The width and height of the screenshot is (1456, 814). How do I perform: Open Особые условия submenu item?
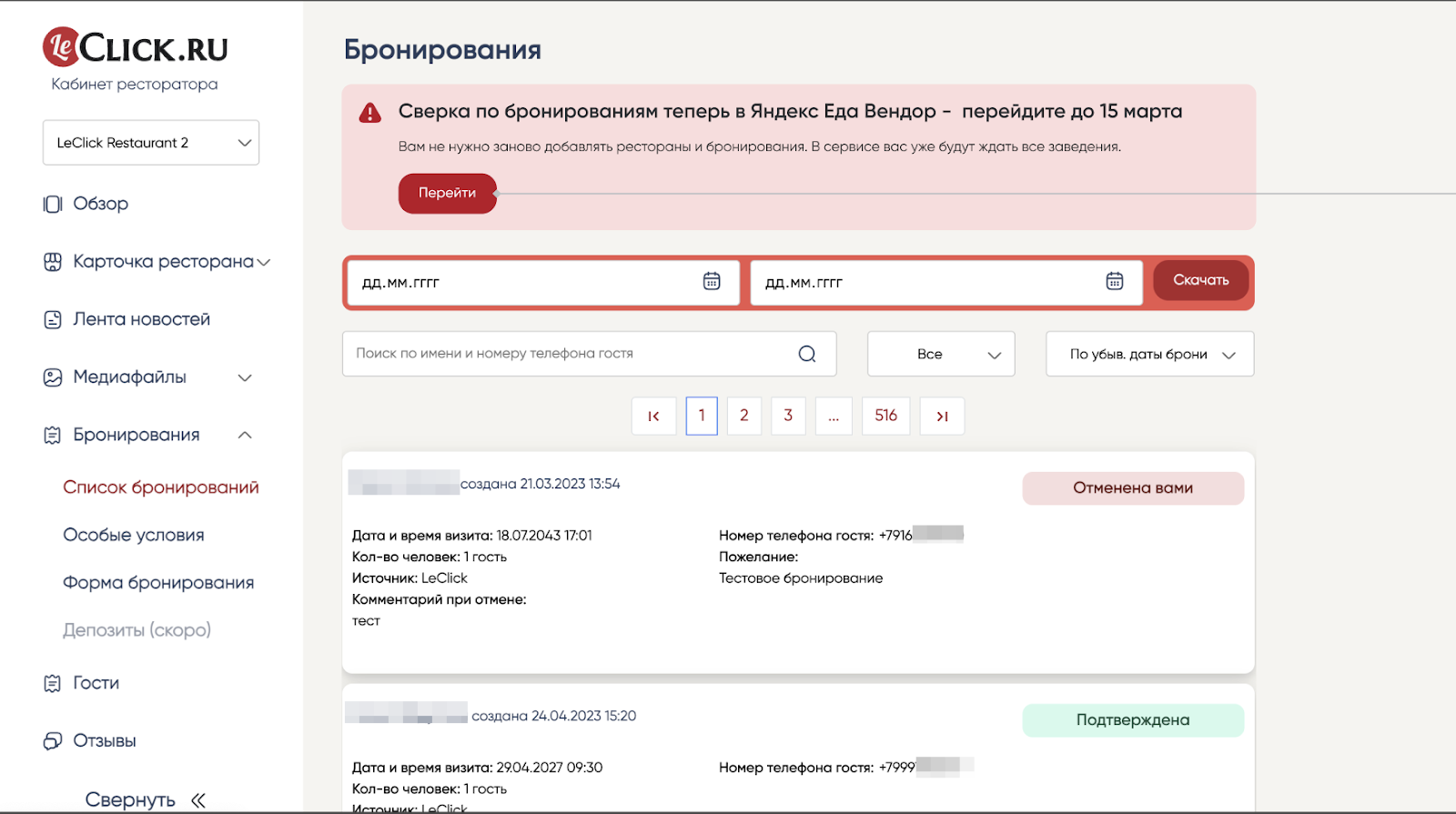pyautogui.click(x=134, y=536)
